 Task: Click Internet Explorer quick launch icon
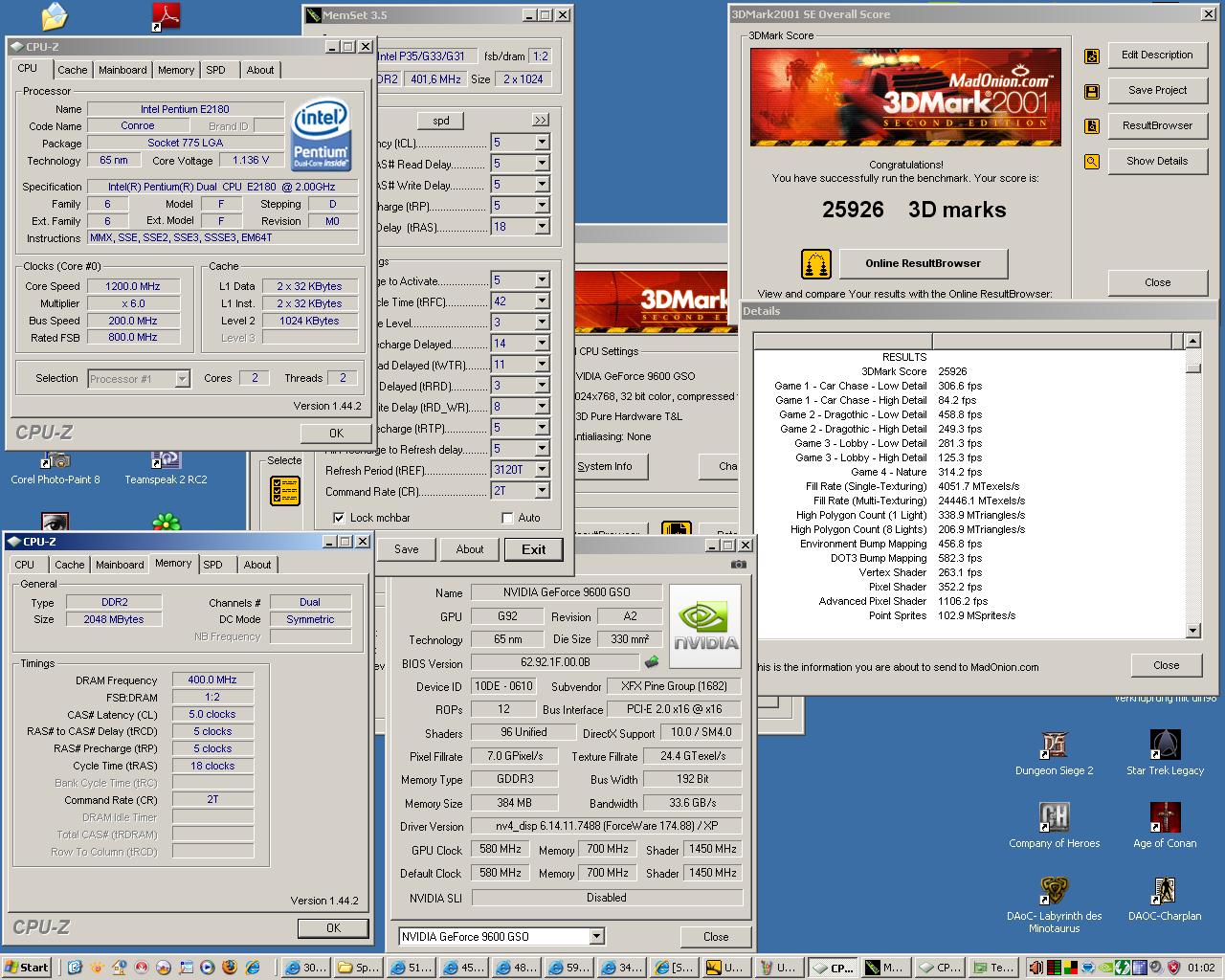point(252,968)
